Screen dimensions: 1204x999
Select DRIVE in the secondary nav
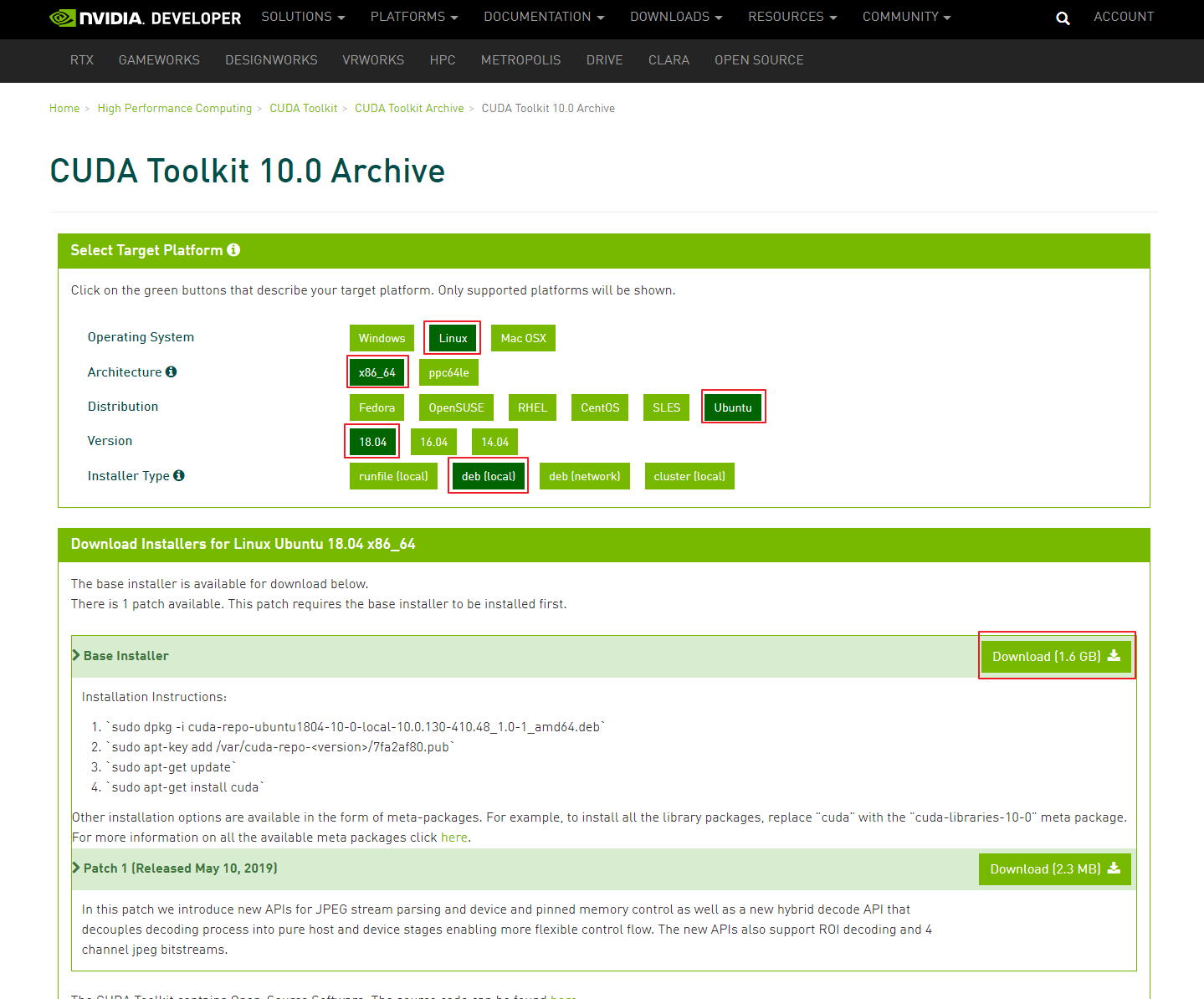coord(604,60)
